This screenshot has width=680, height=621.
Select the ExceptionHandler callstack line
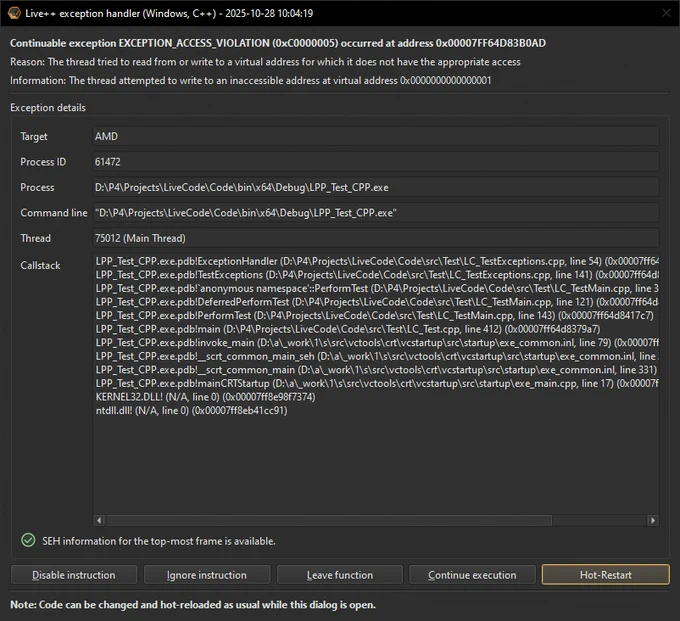(x=377, y=261)
